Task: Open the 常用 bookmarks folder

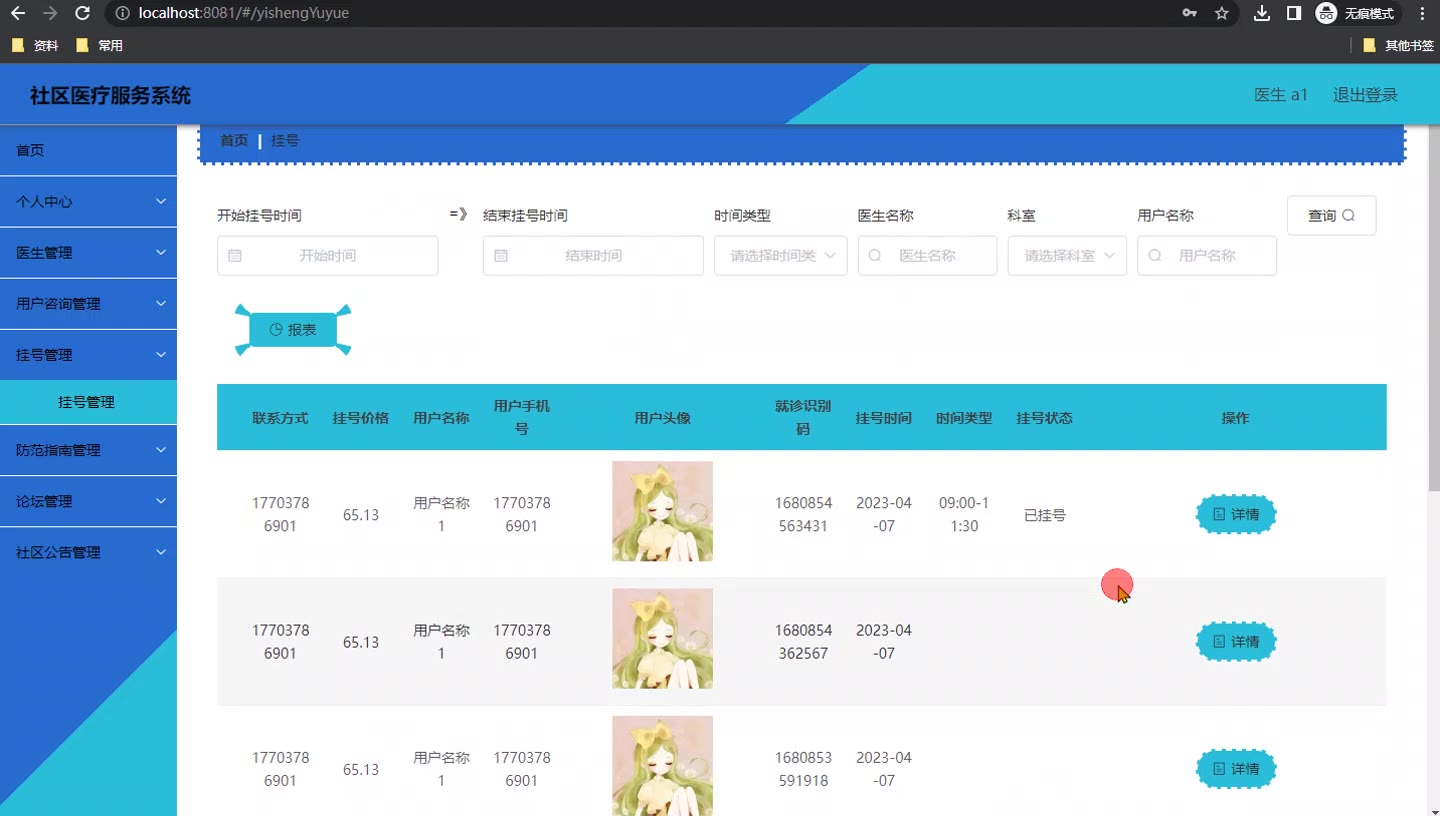Action: [x=99, y=45]
